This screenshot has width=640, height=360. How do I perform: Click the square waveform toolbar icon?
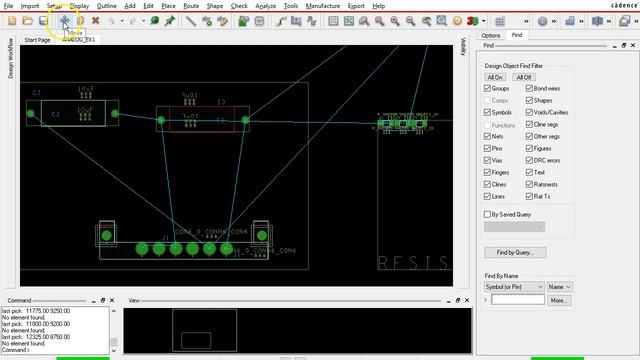click(312, 21)
